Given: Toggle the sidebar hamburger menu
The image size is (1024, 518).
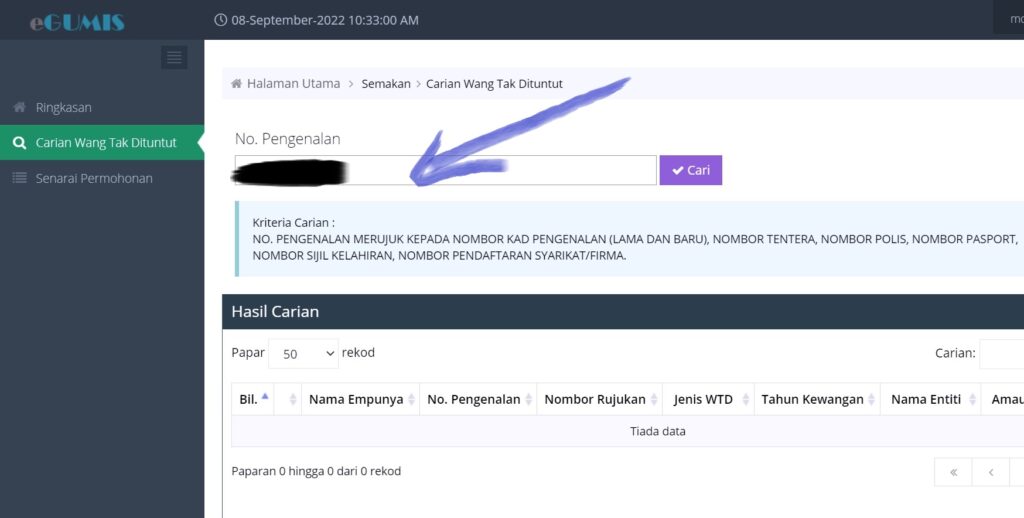Looking at the screenshot, I should click(x=174, y=57).
